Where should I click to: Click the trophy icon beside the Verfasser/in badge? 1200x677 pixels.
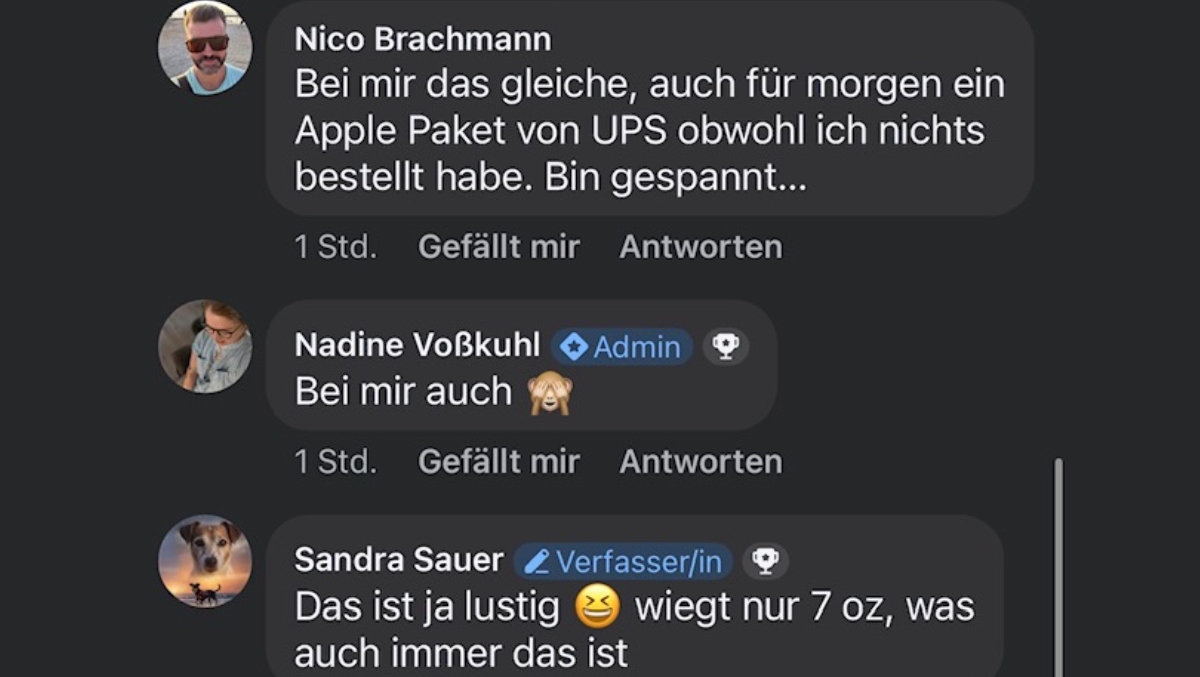(765, 562)
